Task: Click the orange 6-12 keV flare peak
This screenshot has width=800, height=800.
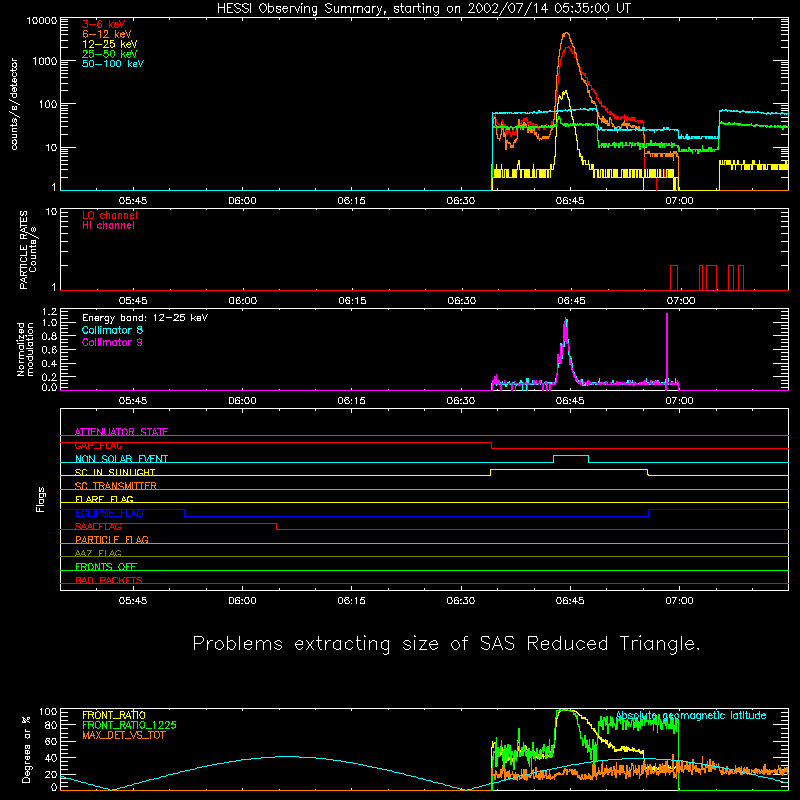Action: click(x=566, y=34)
